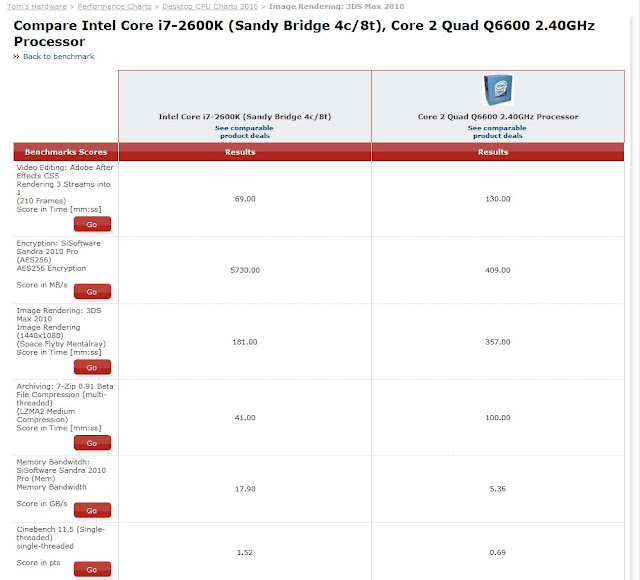This screenshot has height=580, width=640.
Task: Select the 1.52 Cinebench result
Action: (x=245, y=552)
